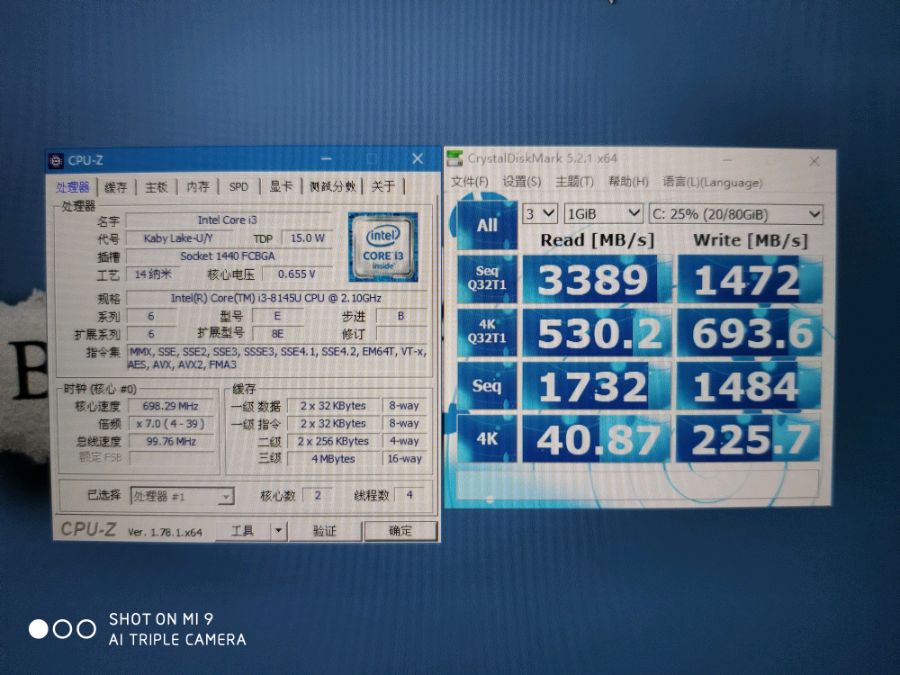Click the 核心数 value '2'
This screenshot has height=675, width=900.
tap(318, 495)
